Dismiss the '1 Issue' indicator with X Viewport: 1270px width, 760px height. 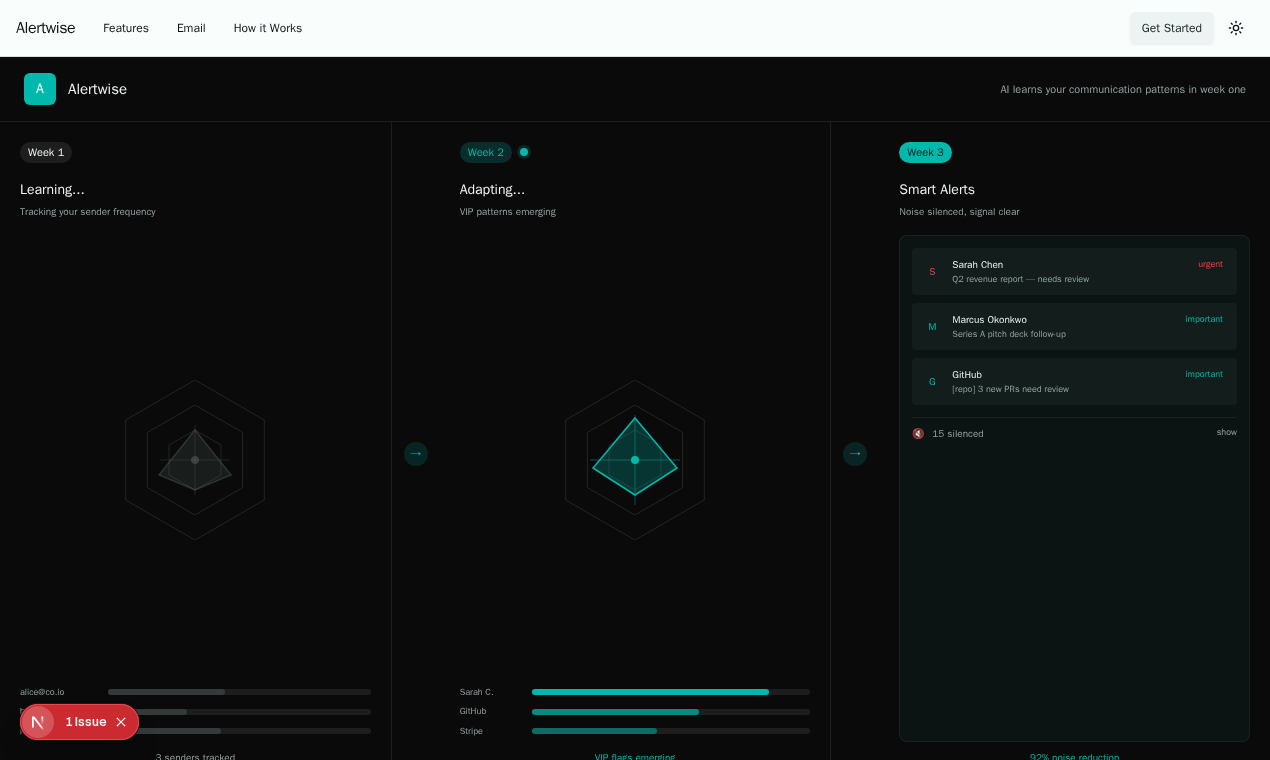tap(121, 722)
